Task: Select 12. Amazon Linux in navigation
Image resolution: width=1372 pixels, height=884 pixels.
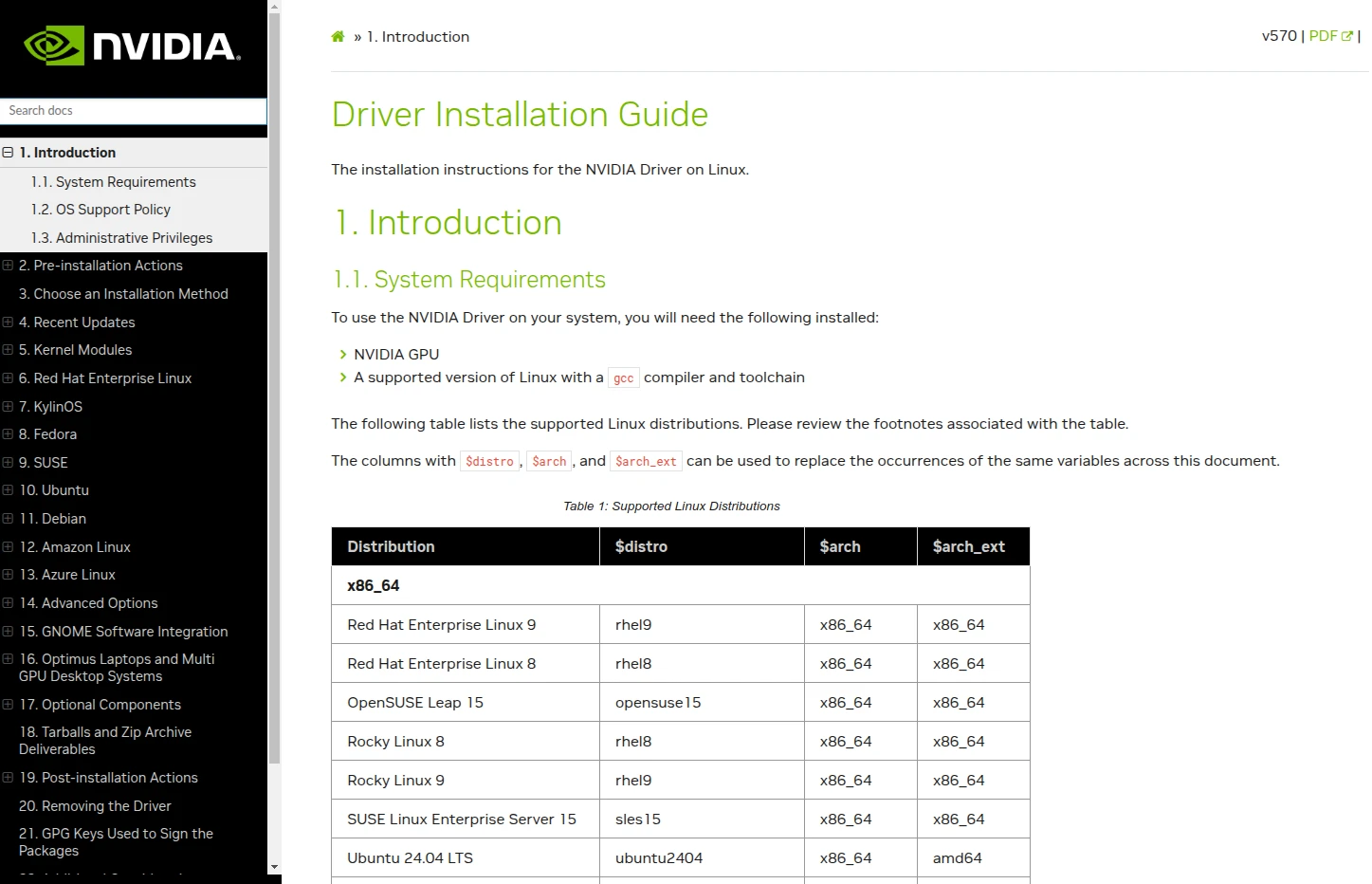Action: coord(75,547)
